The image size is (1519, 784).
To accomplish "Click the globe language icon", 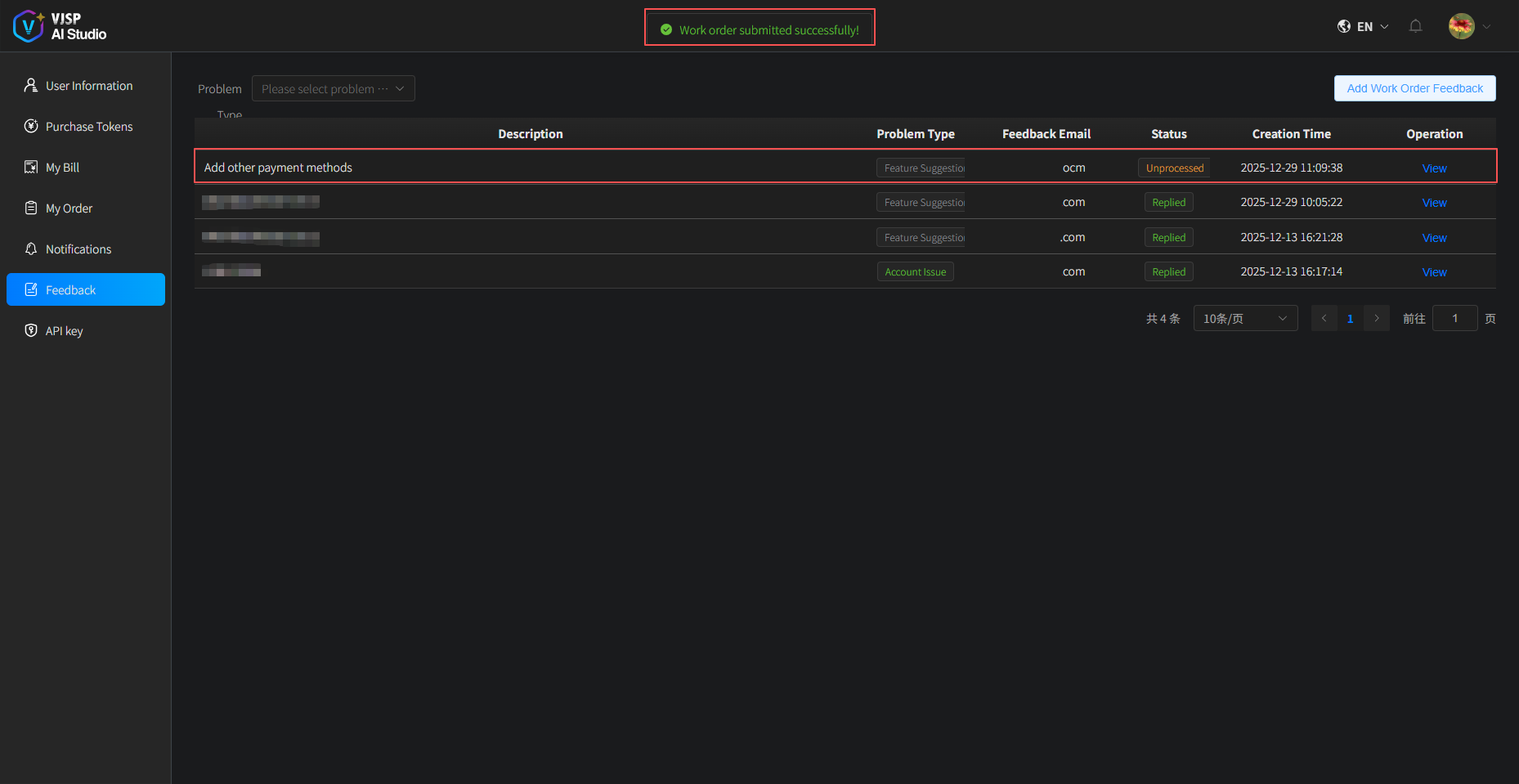I will pyautogui.click(x=1343, y=26).
